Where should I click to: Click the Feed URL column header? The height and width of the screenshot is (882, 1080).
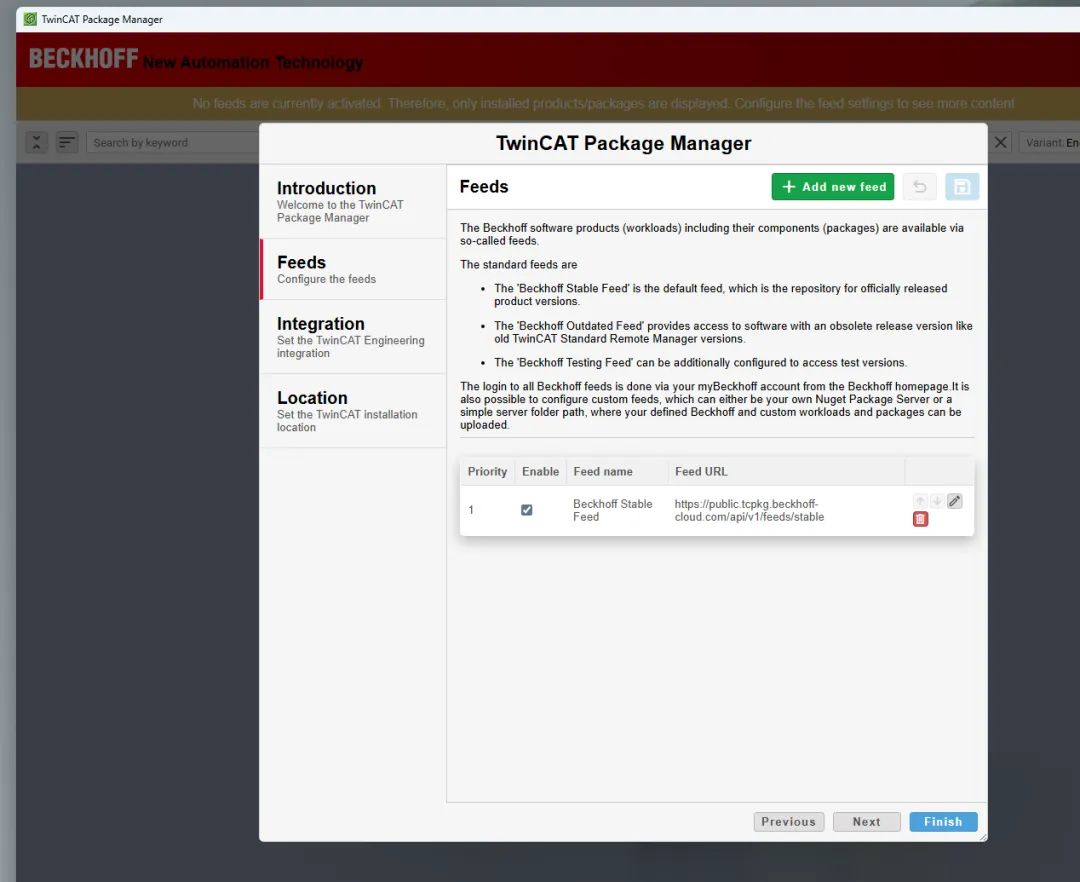tap(786, 472)
